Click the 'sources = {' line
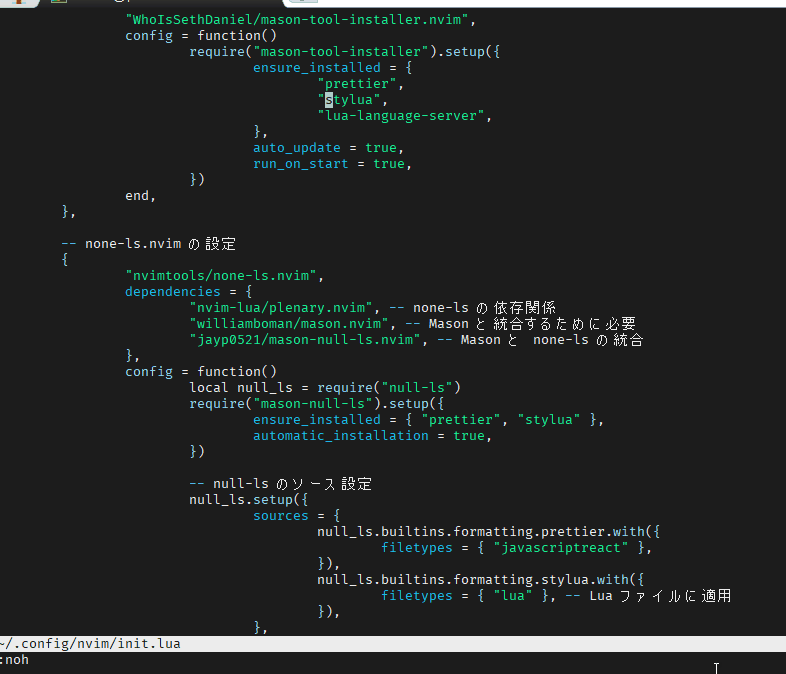The width and height of the screenshot is (786, 674). pyautogui.click(x=297, y=516)
